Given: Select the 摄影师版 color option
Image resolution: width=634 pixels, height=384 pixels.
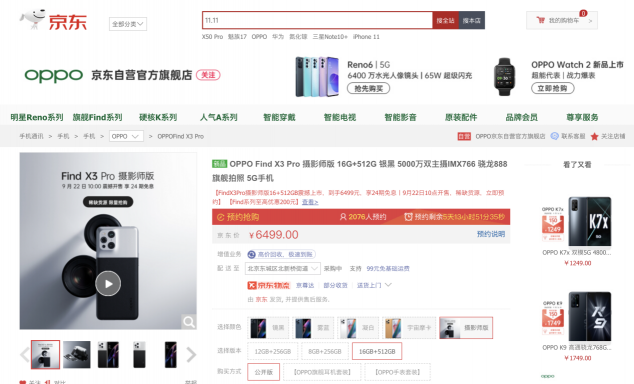Looking at the screenshot, I should [x=466, y=328].
